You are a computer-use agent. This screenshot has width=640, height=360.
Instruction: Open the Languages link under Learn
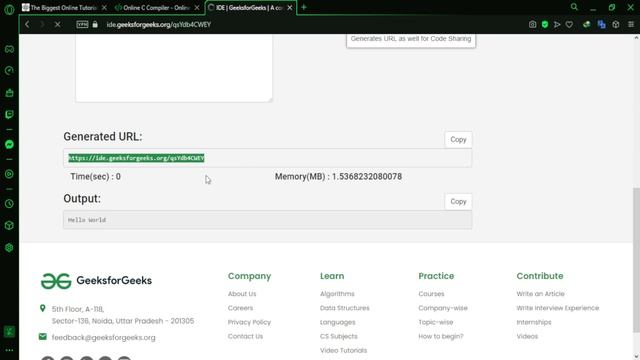338,322
